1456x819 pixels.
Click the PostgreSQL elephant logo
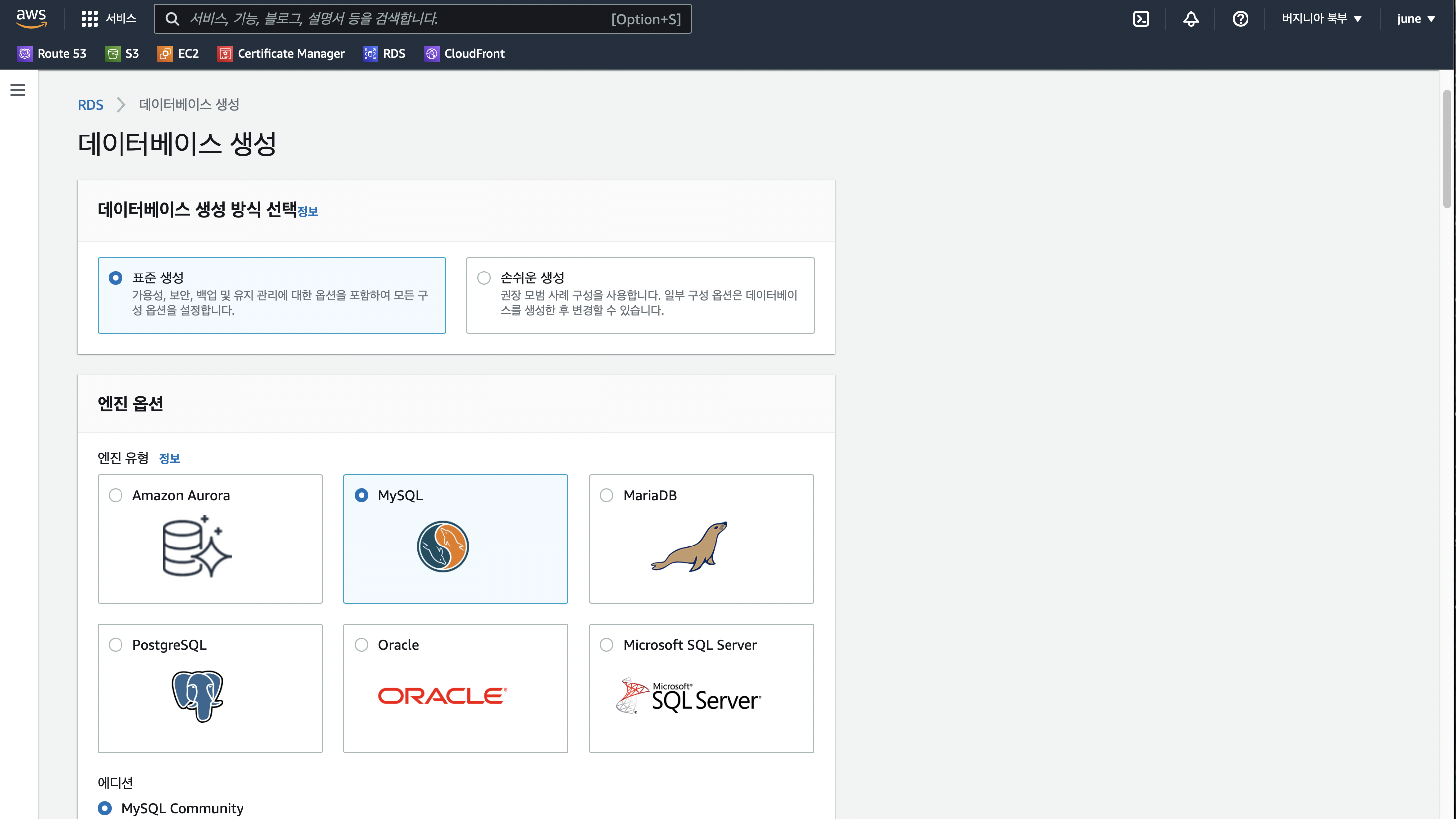pyautogui.click(x=197, y=696)
